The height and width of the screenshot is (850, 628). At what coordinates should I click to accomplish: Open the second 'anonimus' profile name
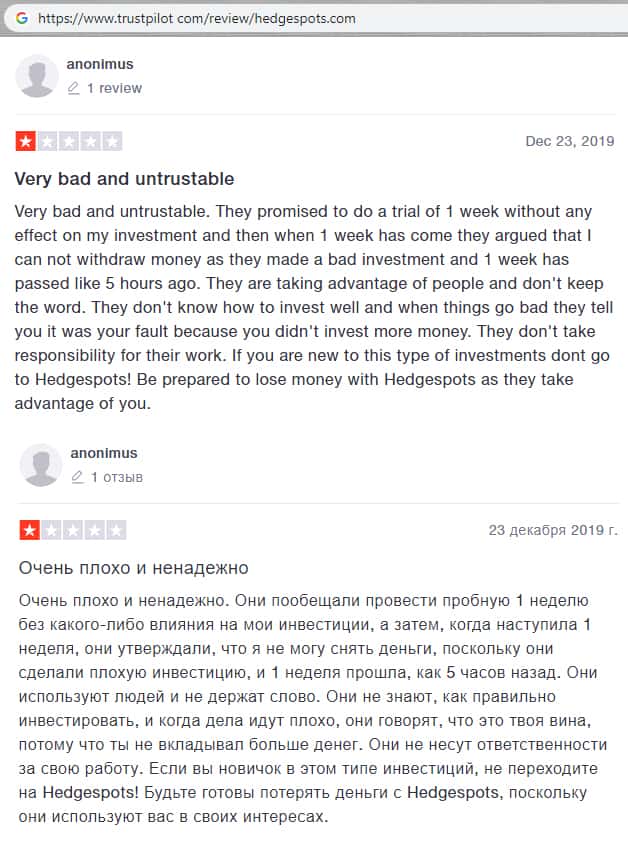[104, 453]
